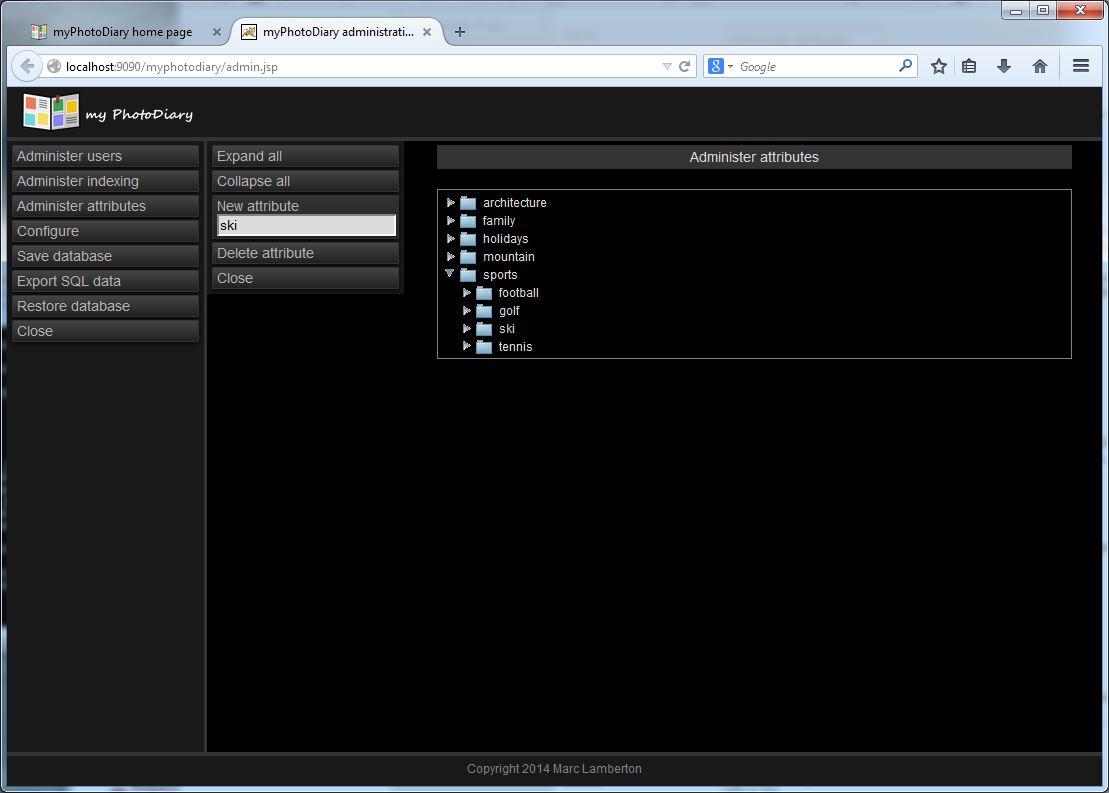Open the bookmarks list icon
Viewport: 1109px width, 793px height.
[x=969, y=66]
